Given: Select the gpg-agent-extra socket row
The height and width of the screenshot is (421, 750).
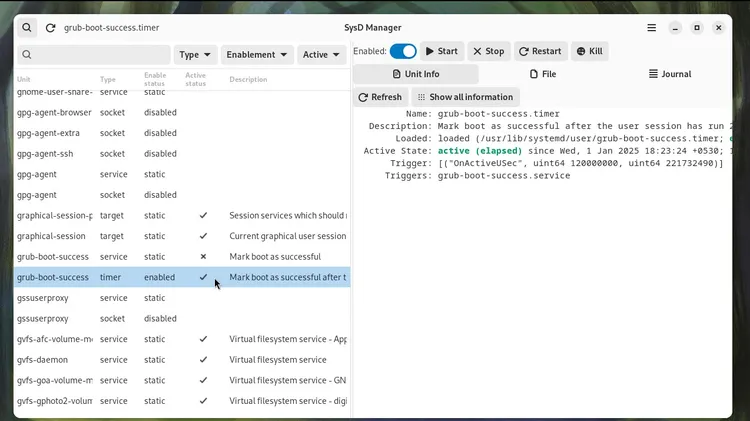Looking at the screenshot, I should [x=182, y=133].
